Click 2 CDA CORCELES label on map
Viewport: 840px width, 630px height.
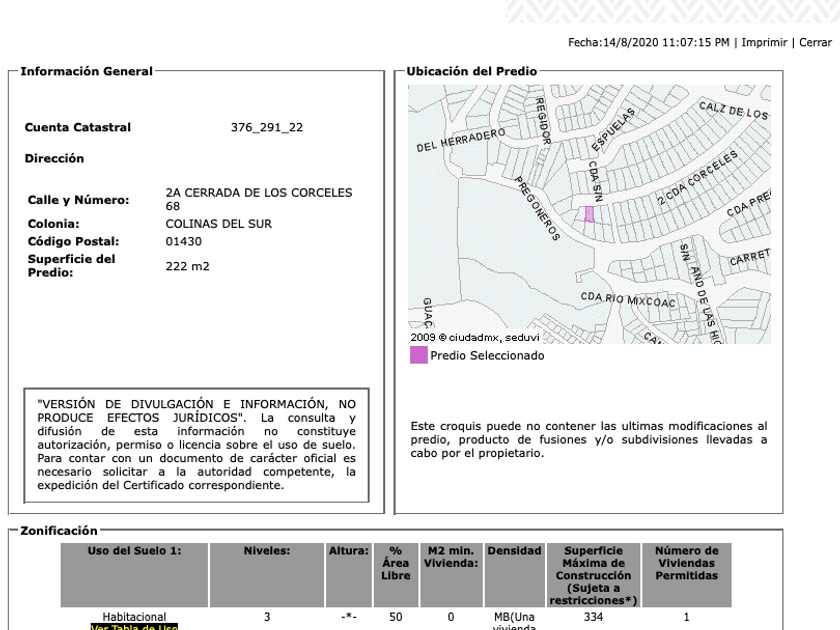pyautogui.click(x=698, y=178)
